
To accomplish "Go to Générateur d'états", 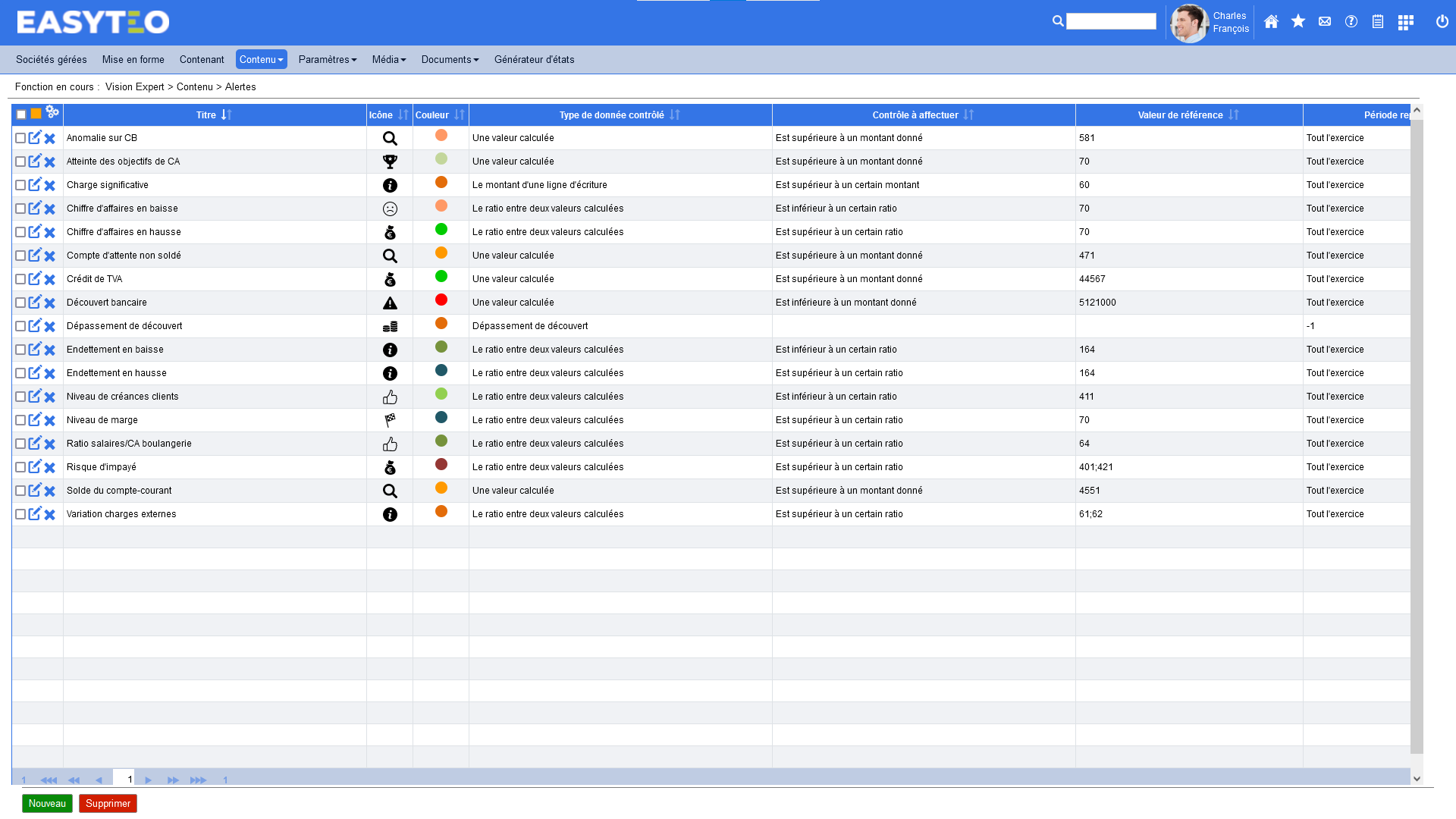I will click(x=534, y=59).
